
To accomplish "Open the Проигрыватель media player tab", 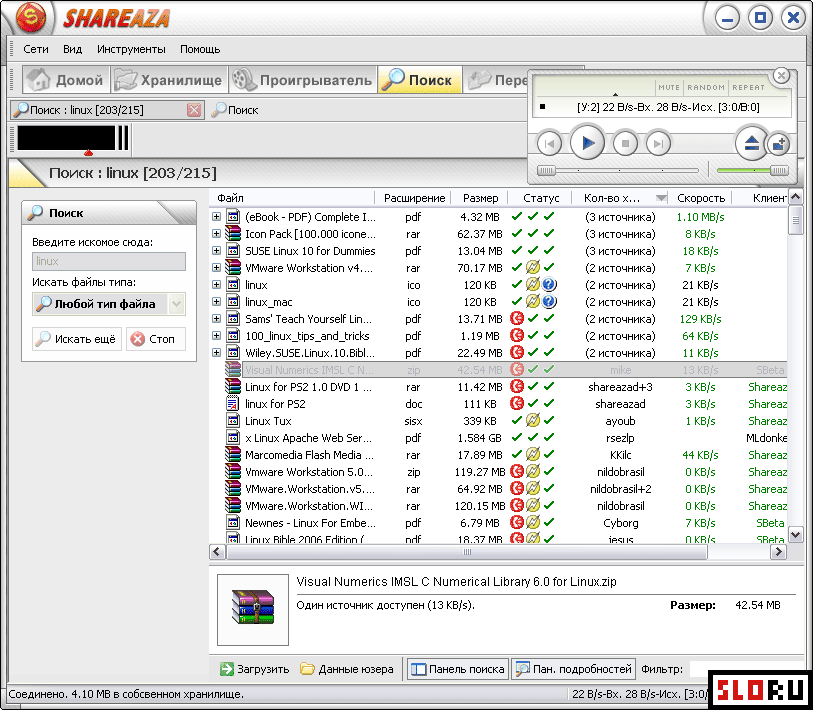I will [x=302, y=80].
